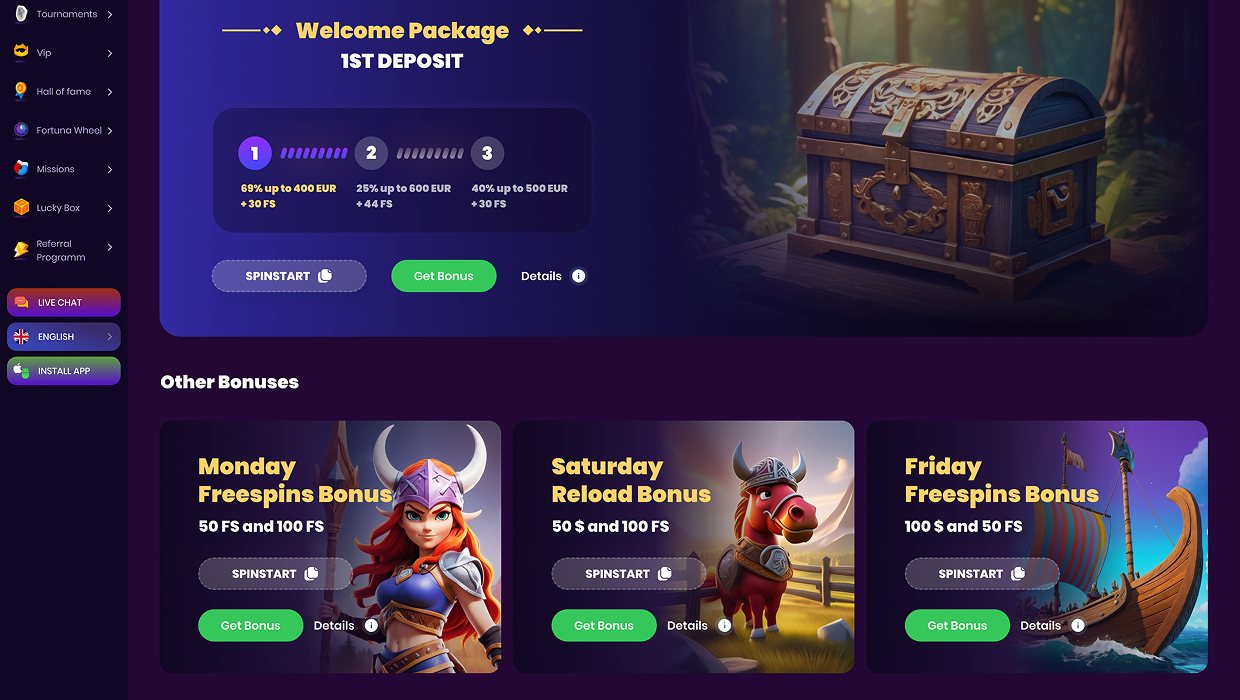
Task: Select deposit step 2 in Welcome Package
Action: point(371,153)
